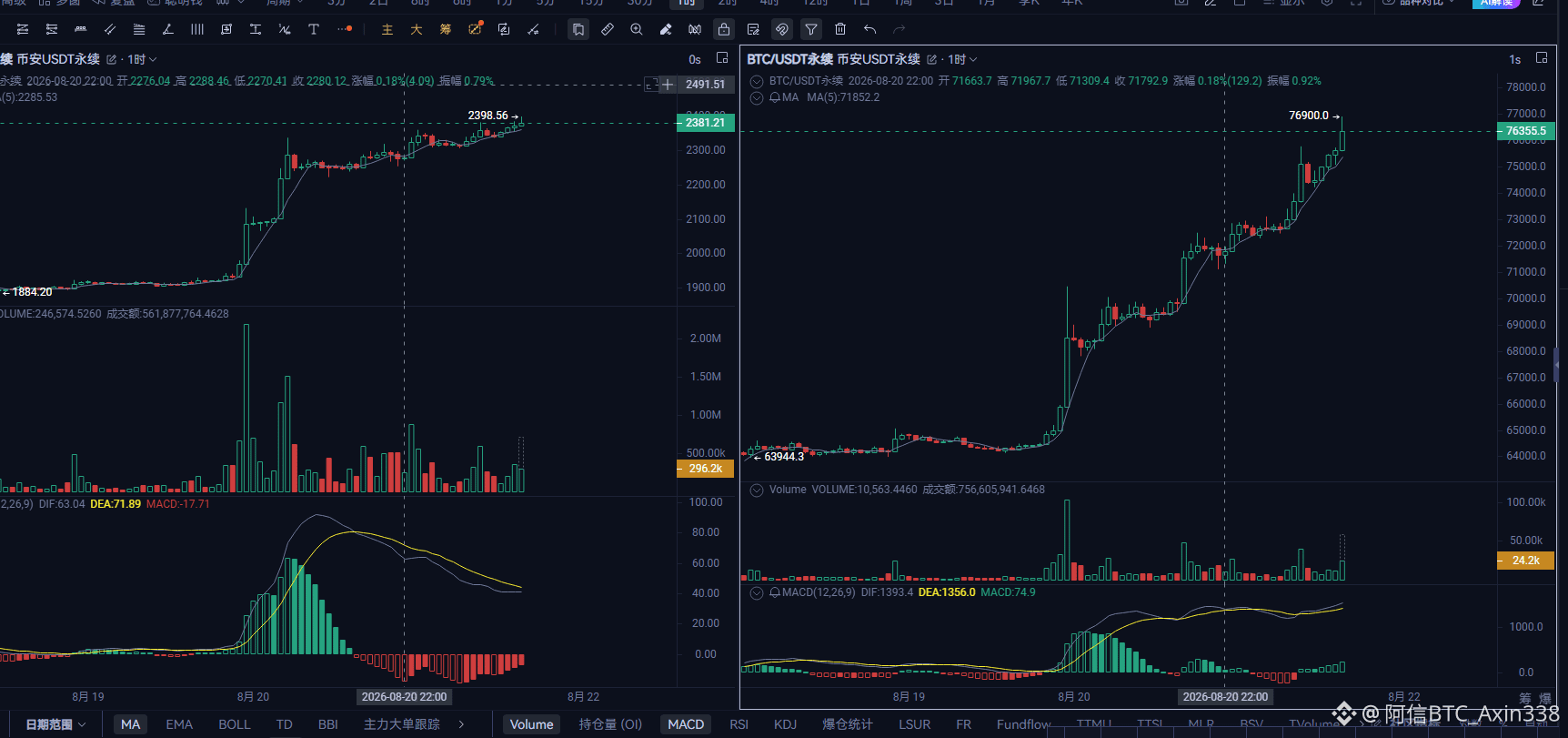The height and width of the screenshot is (738, 1568).
Task: Maximize the left chart panel
Action: click(722, 58)
